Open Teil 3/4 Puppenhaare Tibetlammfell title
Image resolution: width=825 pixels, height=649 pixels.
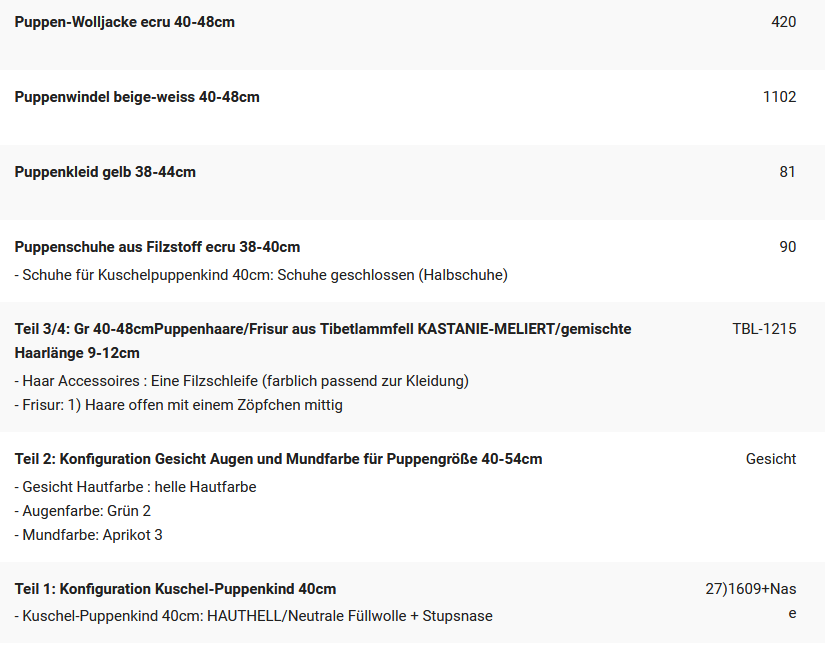323,341
